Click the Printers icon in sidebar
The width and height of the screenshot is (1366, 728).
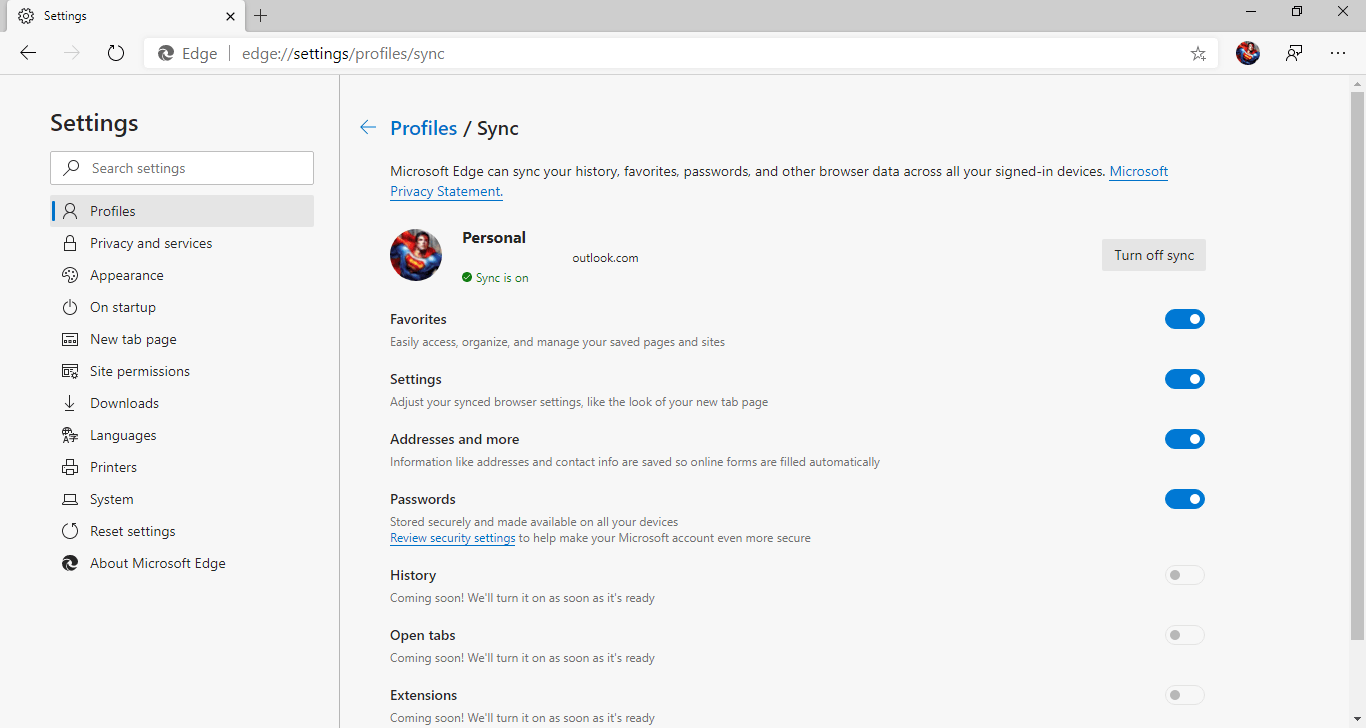click(x=70, y=467)
